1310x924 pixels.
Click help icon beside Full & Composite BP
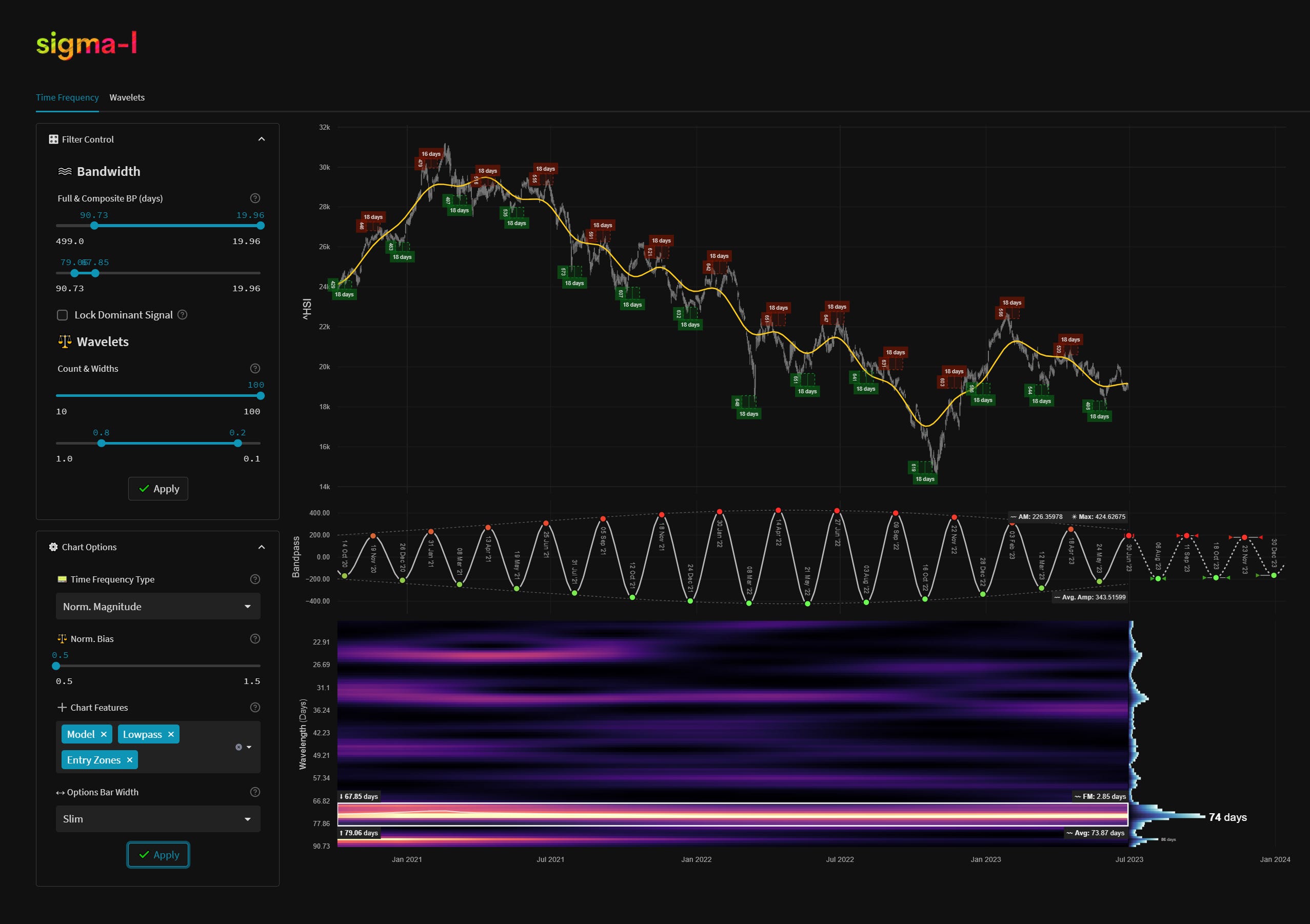pyautogui.click(x=255, y=198)
